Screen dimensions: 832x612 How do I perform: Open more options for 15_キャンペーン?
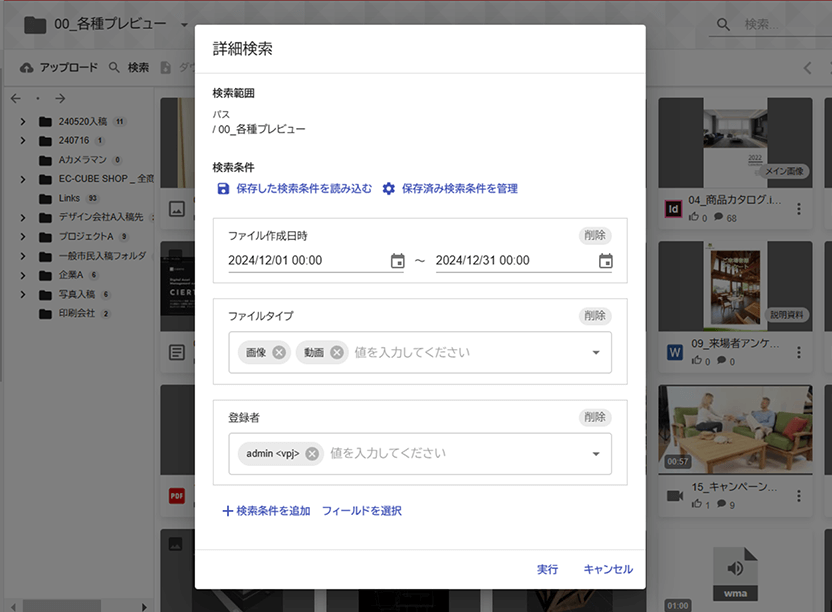coord(799,496)
